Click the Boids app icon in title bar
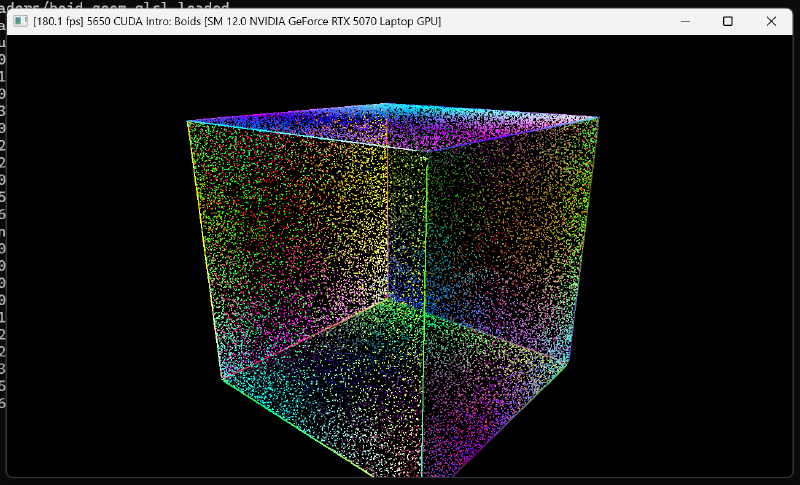The image size is (800, 485). [x=20, y=21]
